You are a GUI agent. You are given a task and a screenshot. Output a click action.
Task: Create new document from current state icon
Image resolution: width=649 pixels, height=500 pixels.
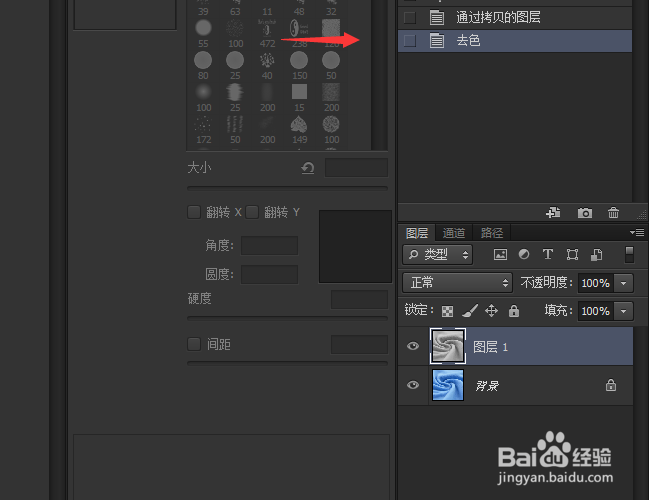pos(553,213)
